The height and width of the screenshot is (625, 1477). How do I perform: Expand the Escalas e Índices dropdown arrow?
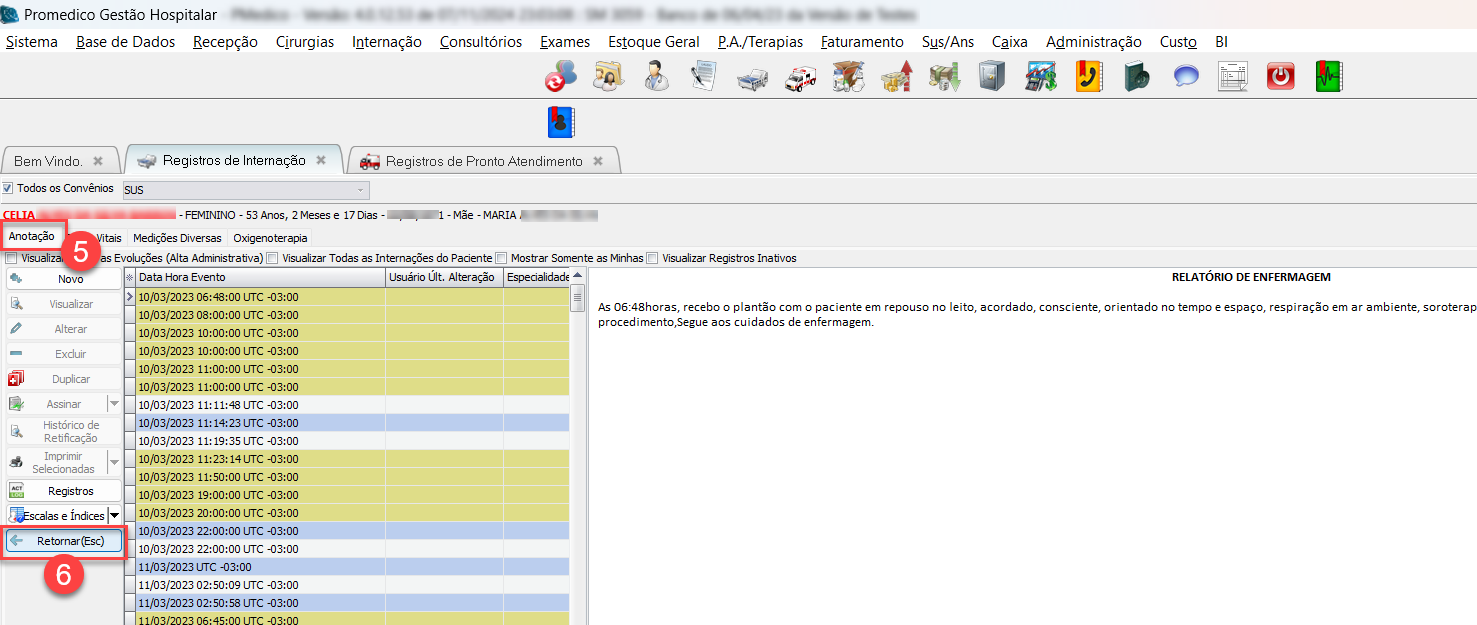(x=113, y=515)
